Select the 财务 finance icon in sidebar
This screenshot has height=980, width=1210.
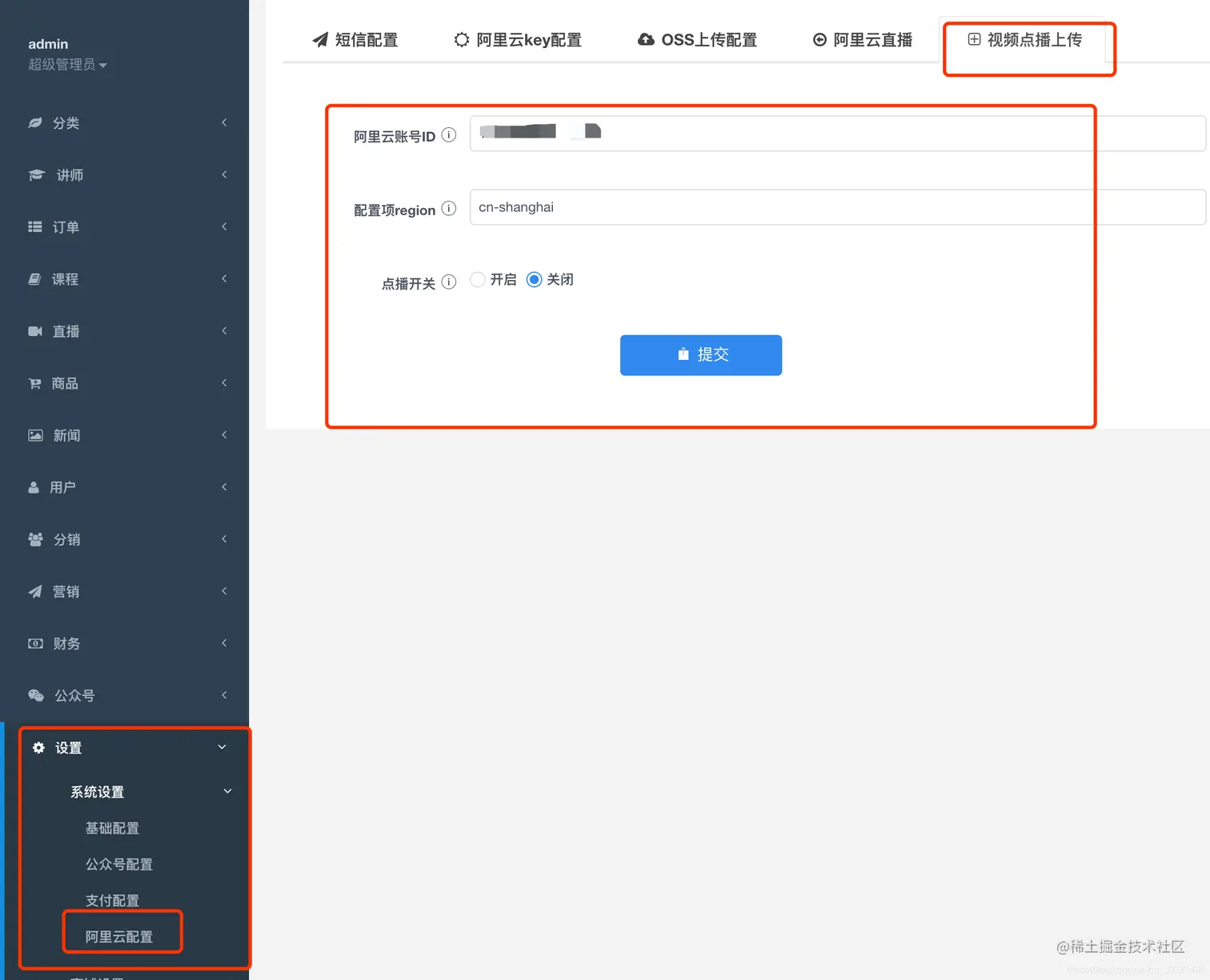[x=35, y=643]
